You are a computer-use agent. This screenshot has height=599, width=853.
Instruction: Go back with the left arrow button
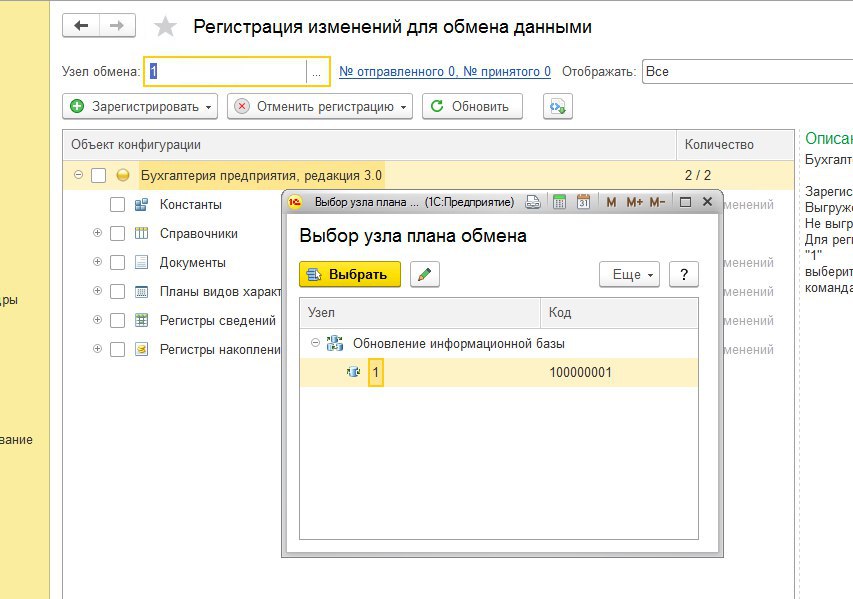click(81, 26)
